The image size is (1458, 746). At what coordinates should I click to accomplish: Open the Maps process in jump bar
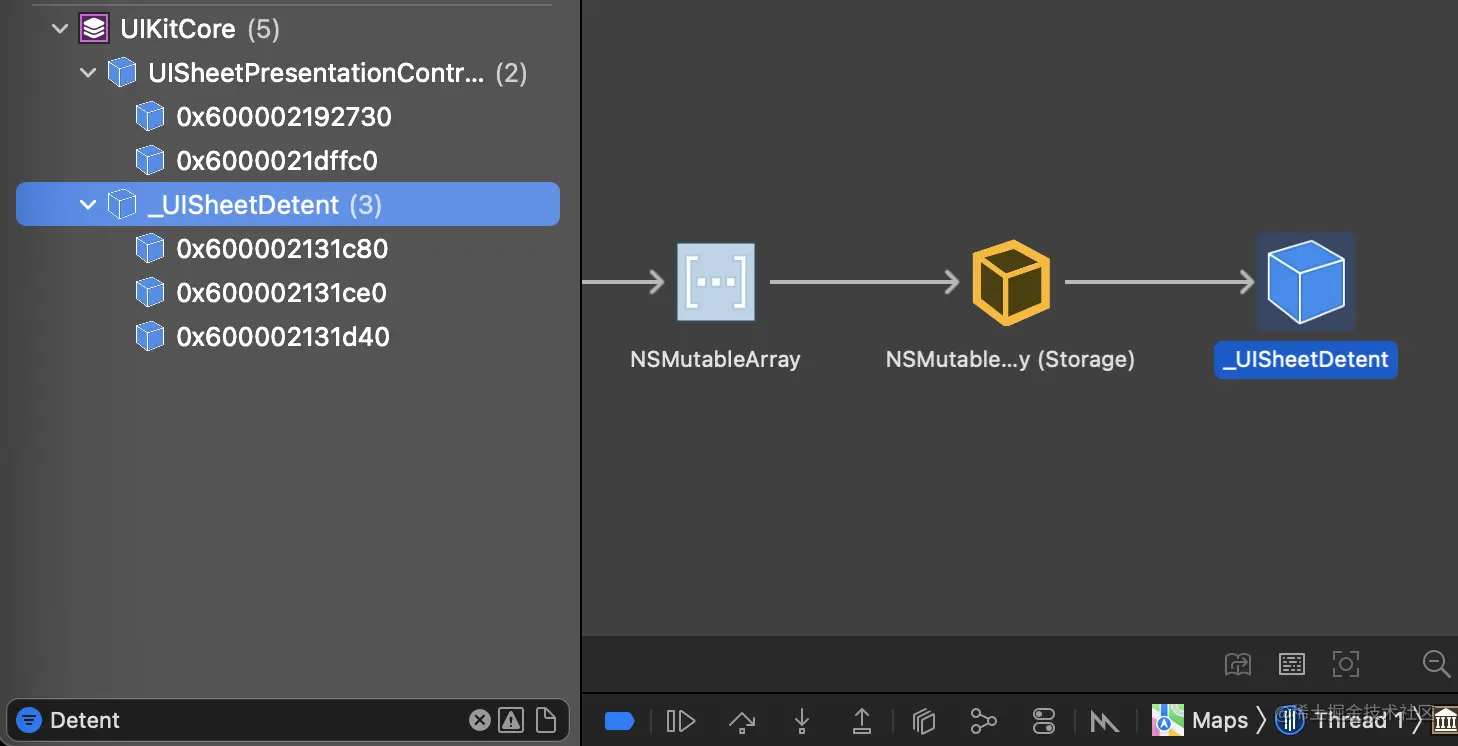[1200, 720]
